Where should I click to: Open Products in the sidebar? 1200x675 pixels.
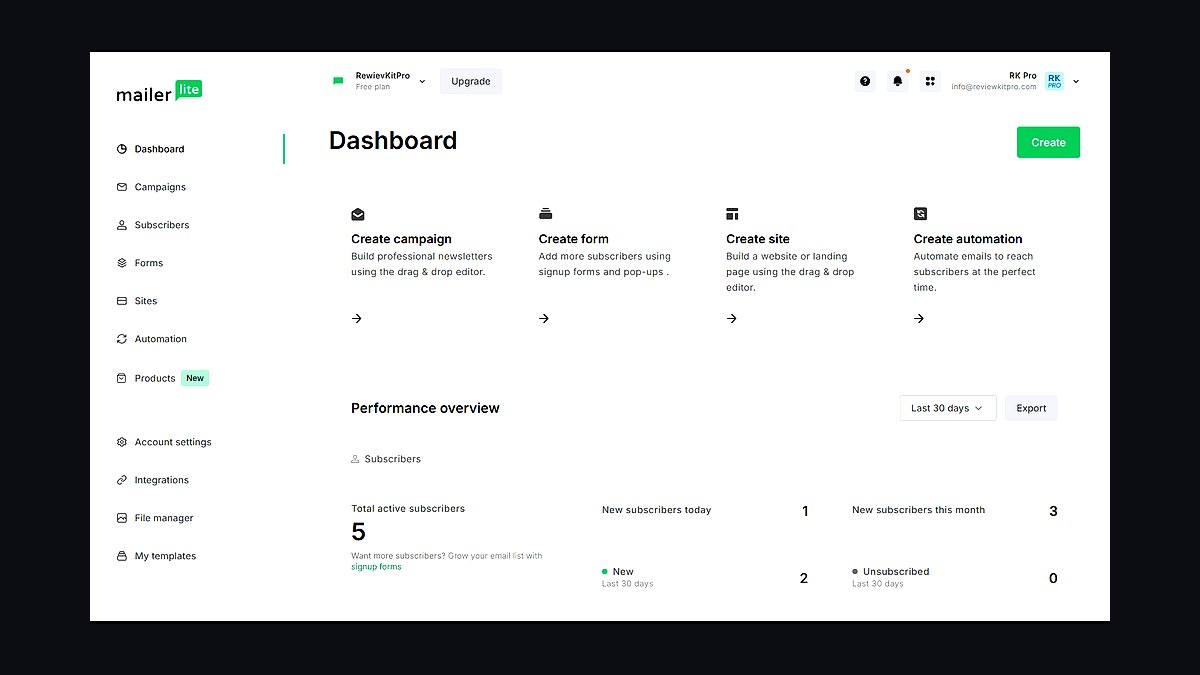click(x=155, y=378)
